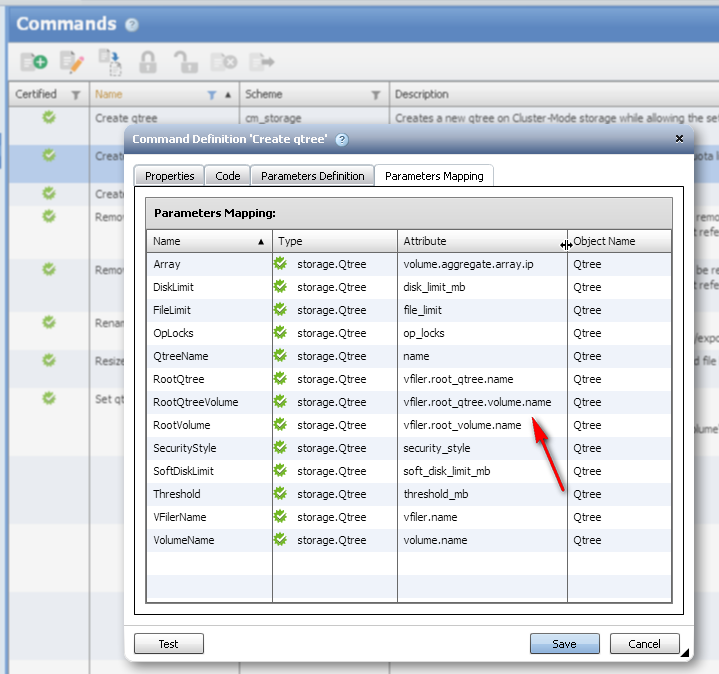
Task: Open the Scheme column filter
Action: 376,95
